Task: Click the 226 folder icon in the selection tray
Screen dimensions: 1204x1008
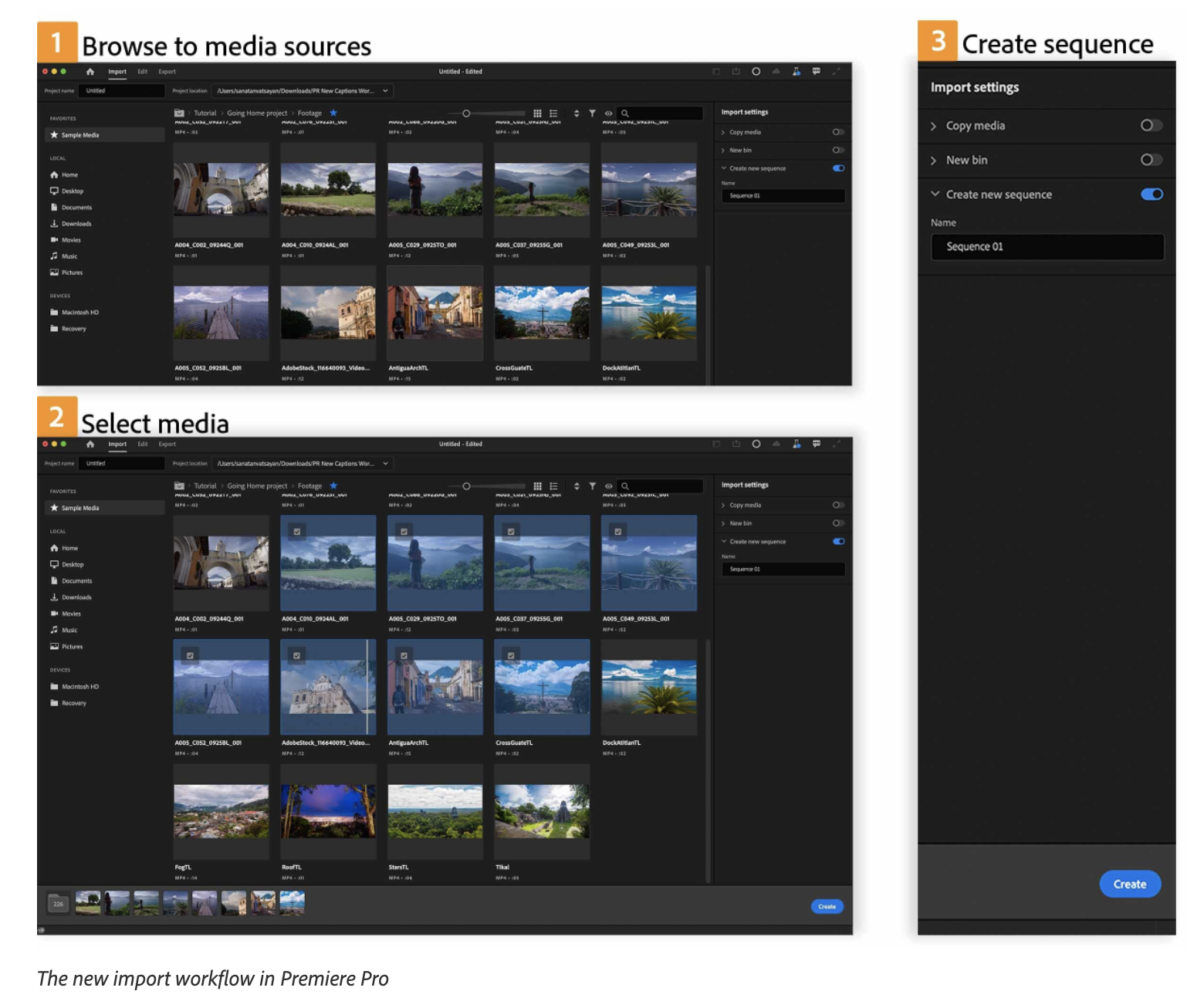Action: point(58,904)
